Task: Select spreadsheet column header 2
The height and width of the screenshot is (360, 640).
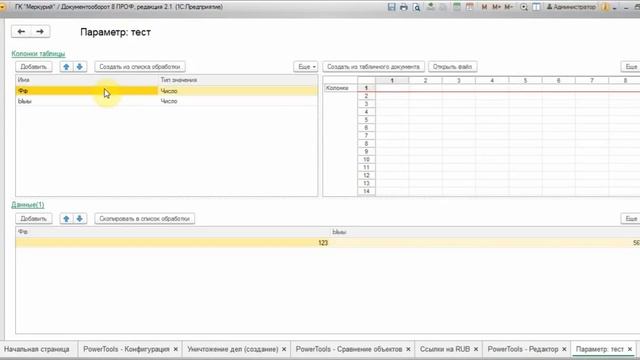Action: [x=425, y=80]
